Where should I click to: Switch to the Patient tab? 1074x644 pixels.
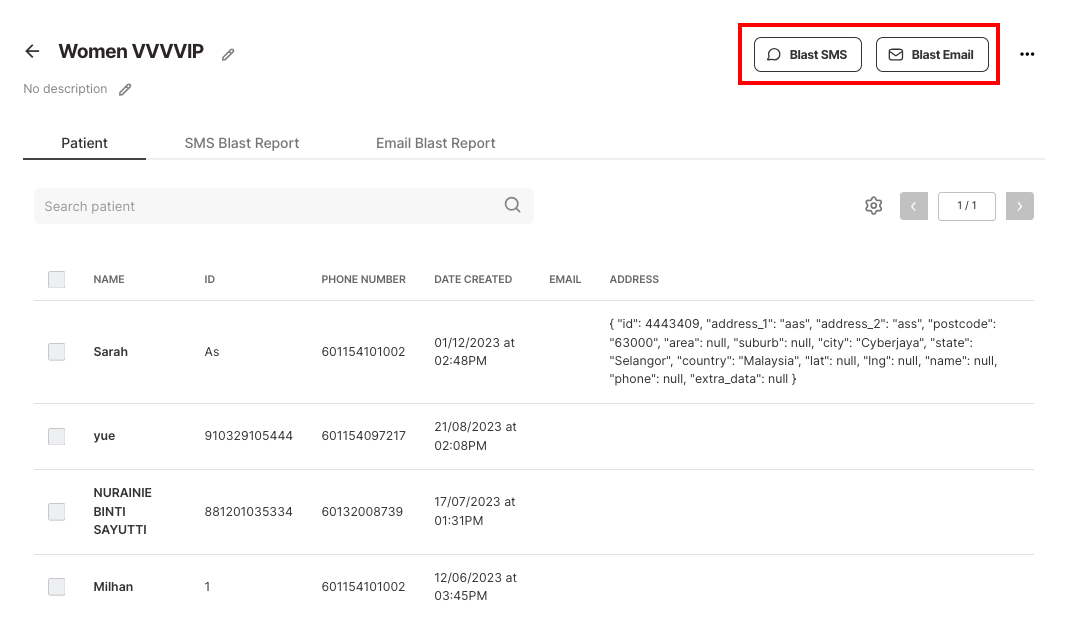pos(84,143)
